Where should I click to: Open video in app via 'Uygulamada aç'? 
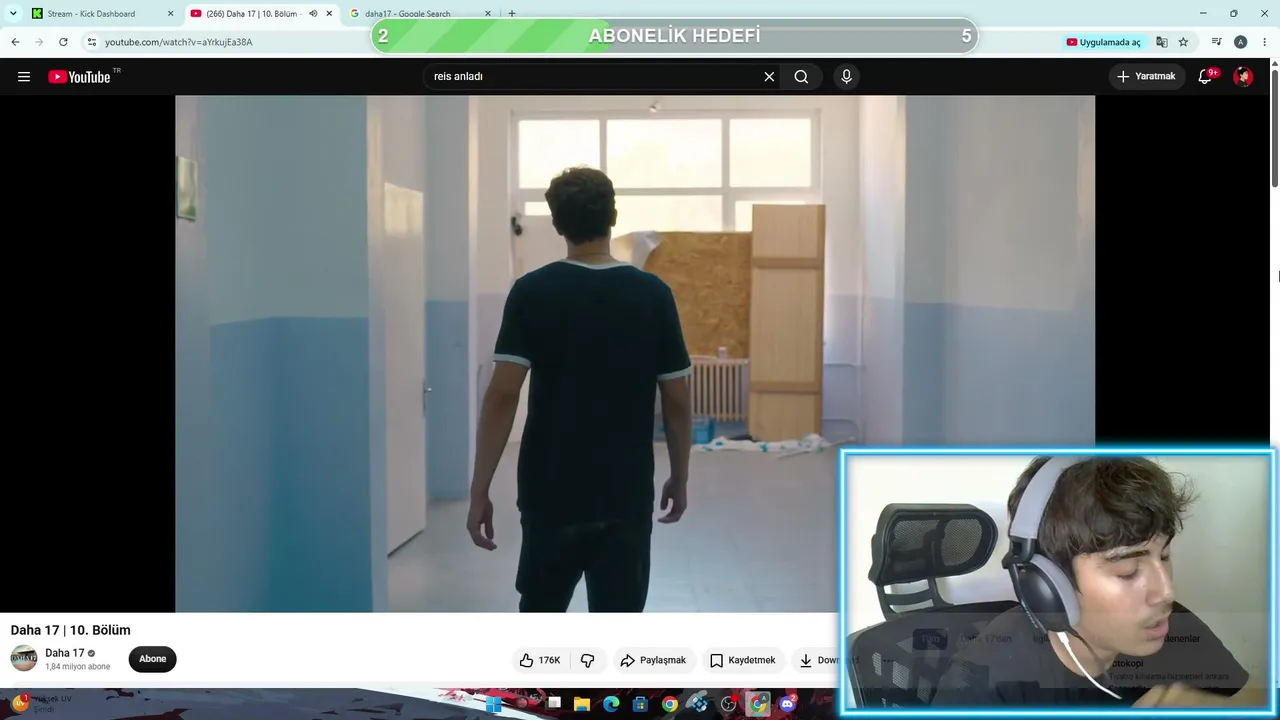(x=1104, y=42)
